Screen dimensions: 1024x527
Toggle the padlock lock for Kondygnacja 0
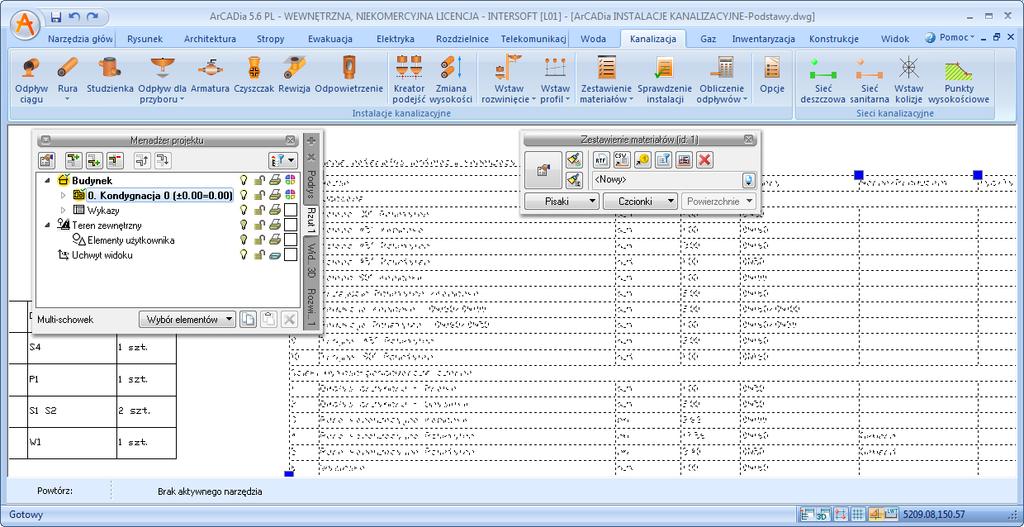[259, 195]
